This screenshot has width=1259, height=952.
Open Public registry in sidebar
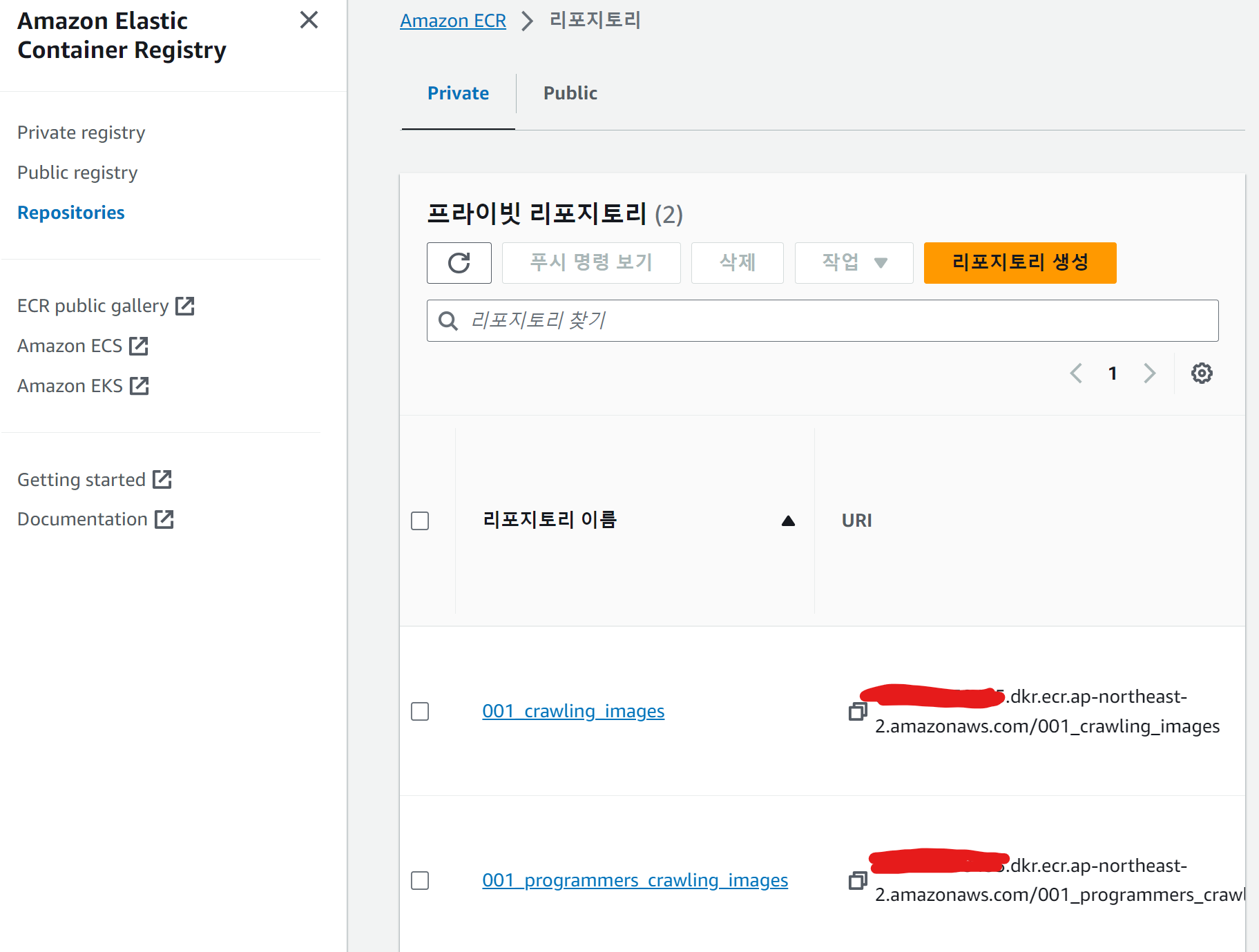pyautogui.click(x=77, y=173)
